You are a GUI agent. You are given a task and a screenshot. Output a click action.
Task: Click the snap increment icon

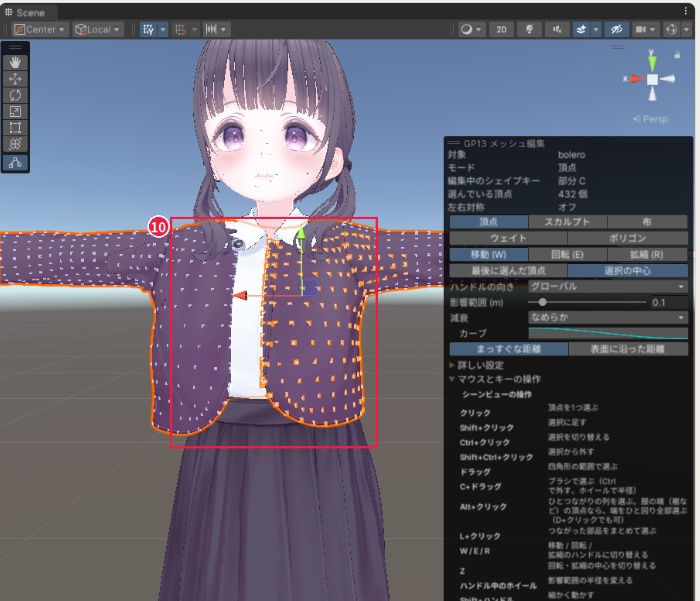point(180,29)
